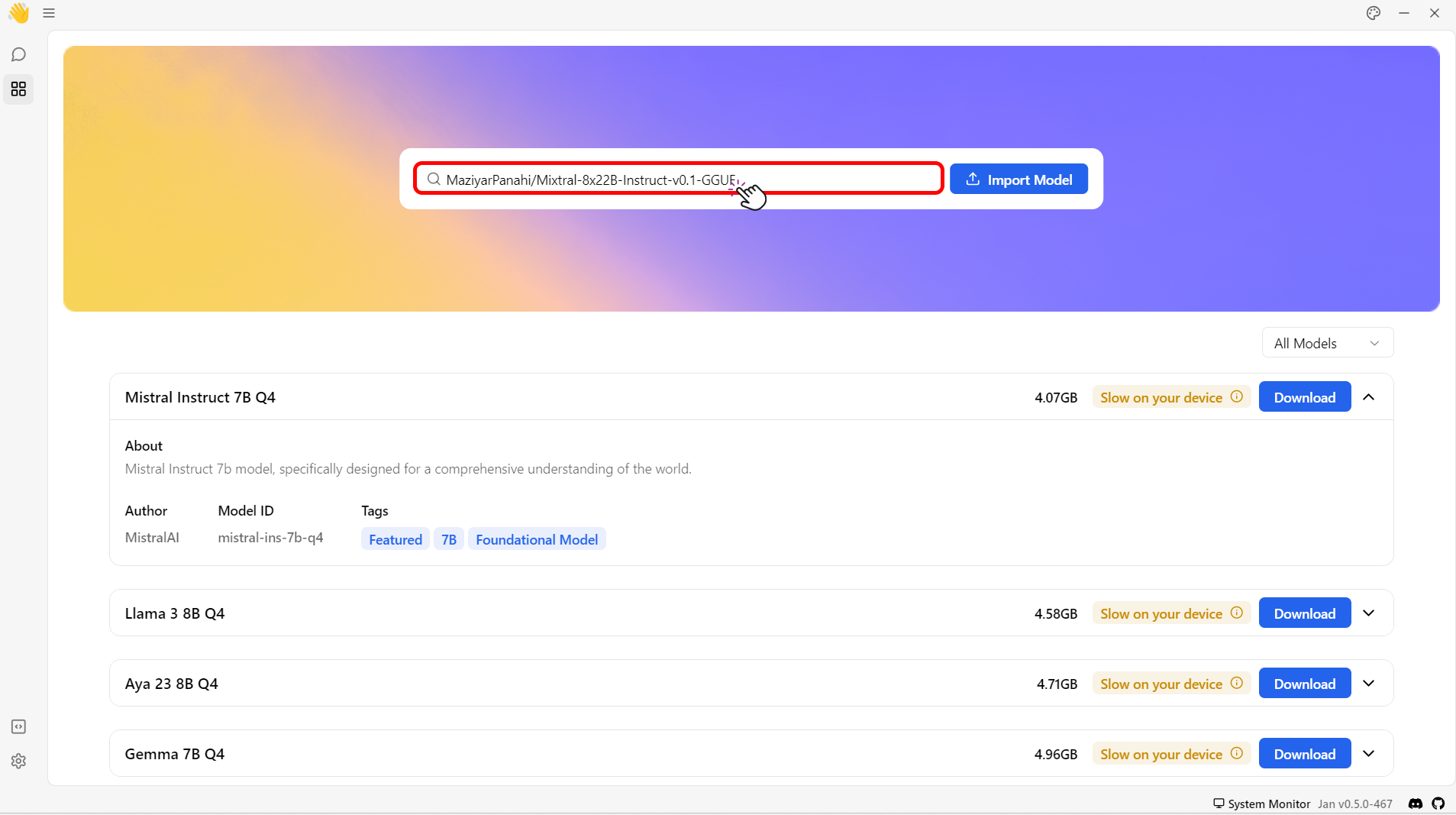The height and width of the screenshot is (815, 1456).
Task: Focus the model search input field
Action: point(679,179)
